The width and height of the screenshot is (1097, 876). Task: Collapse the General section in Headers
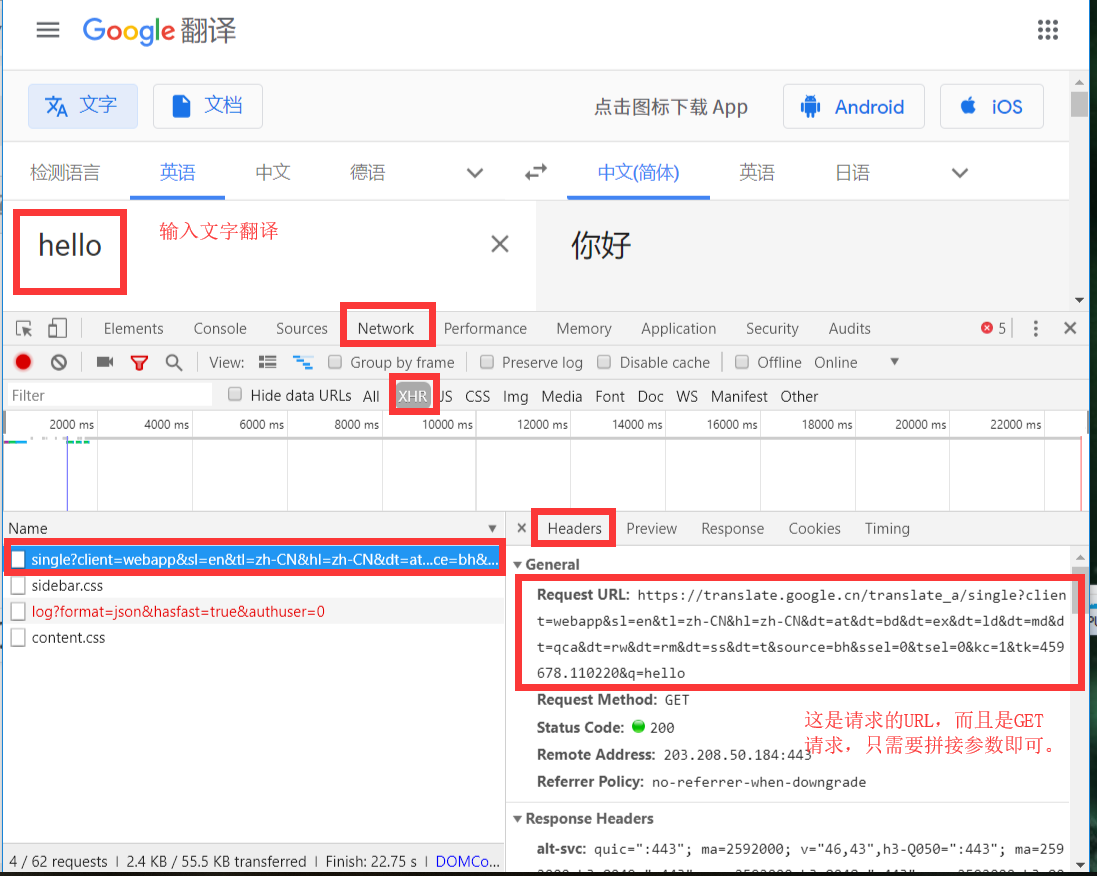tap(518, 564)
